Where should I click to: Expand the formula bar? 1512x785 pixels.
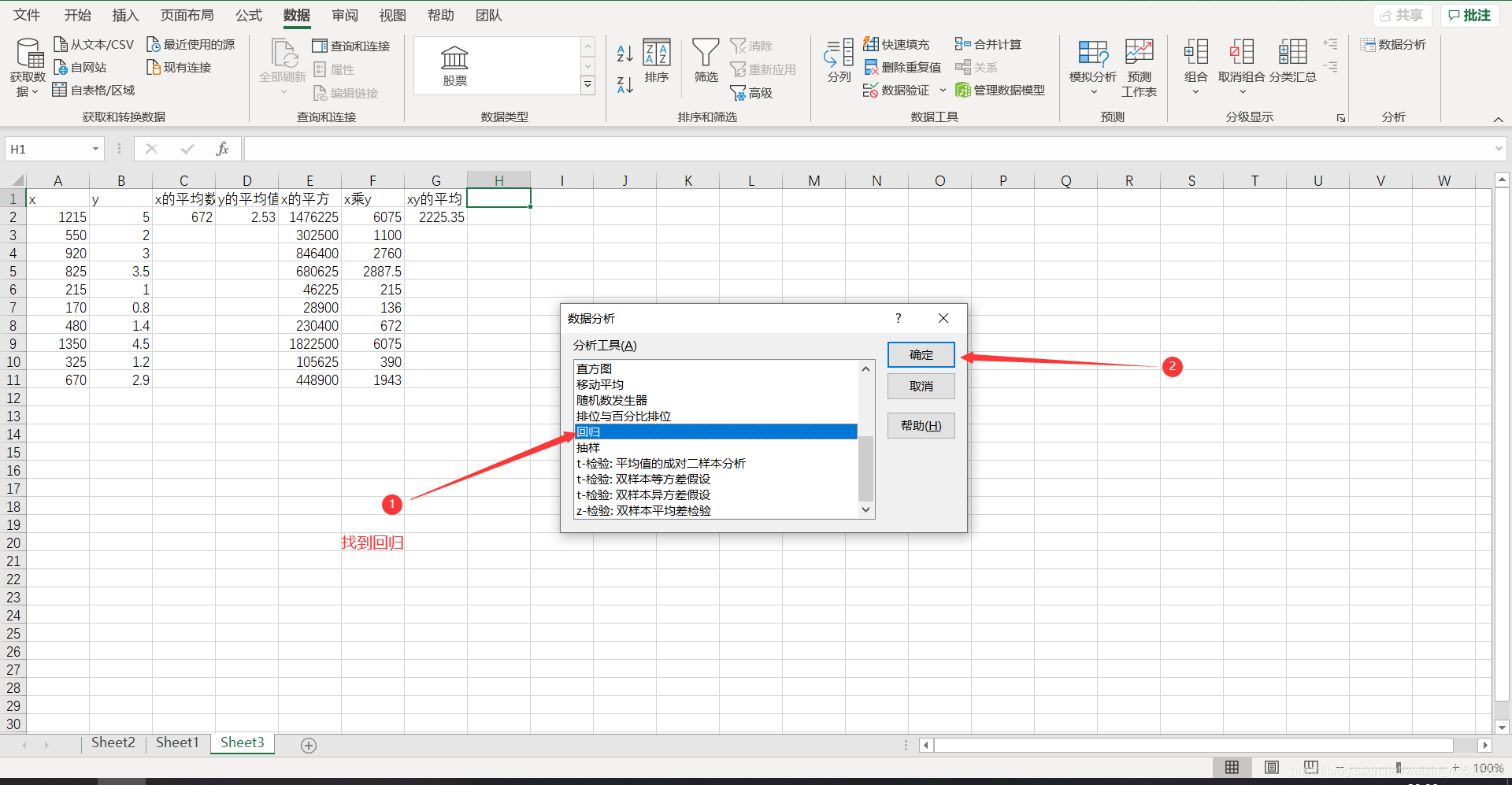point(1498,149)
